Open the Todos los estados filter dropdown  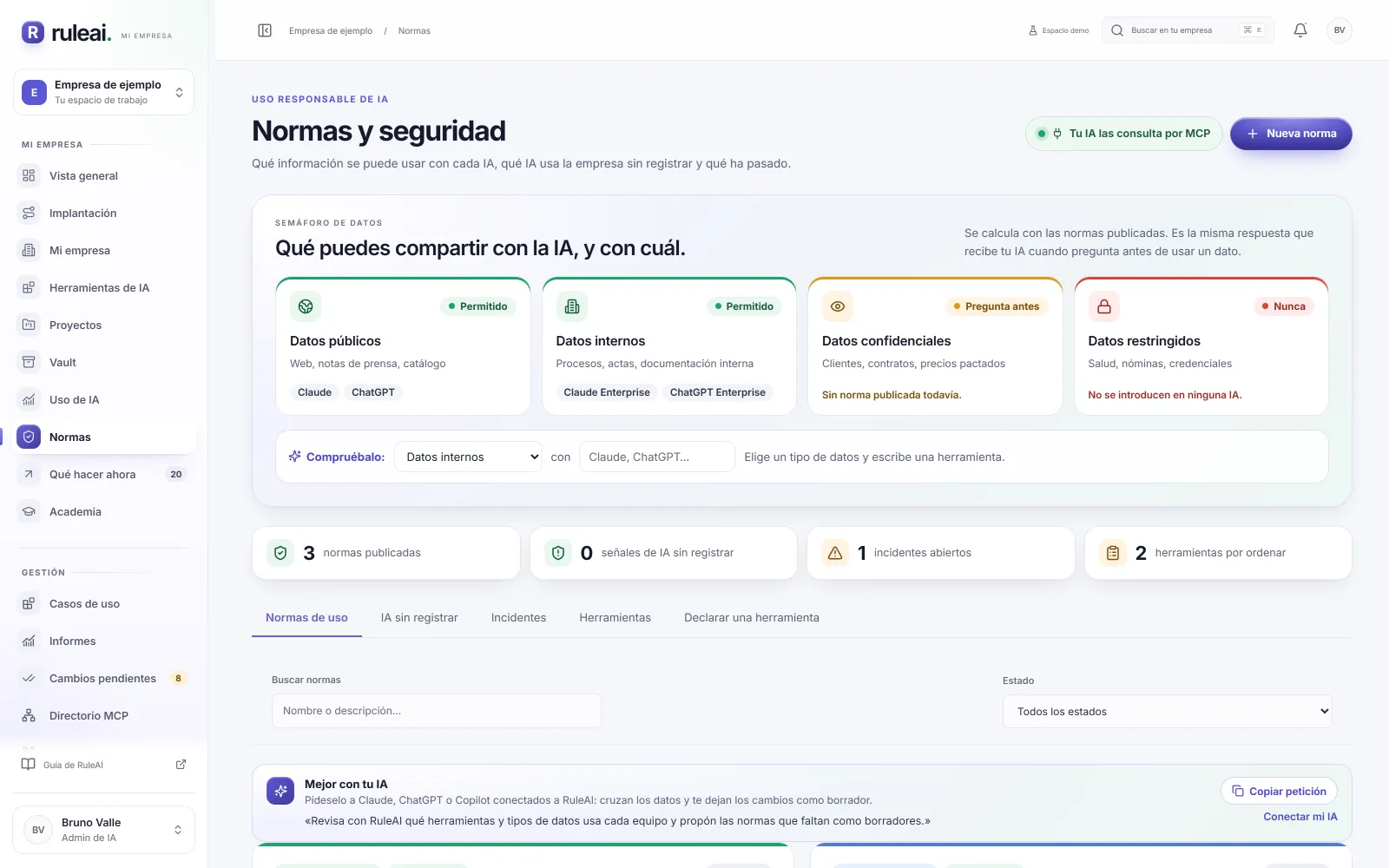pyautogui.click(x=1168, y=711)
